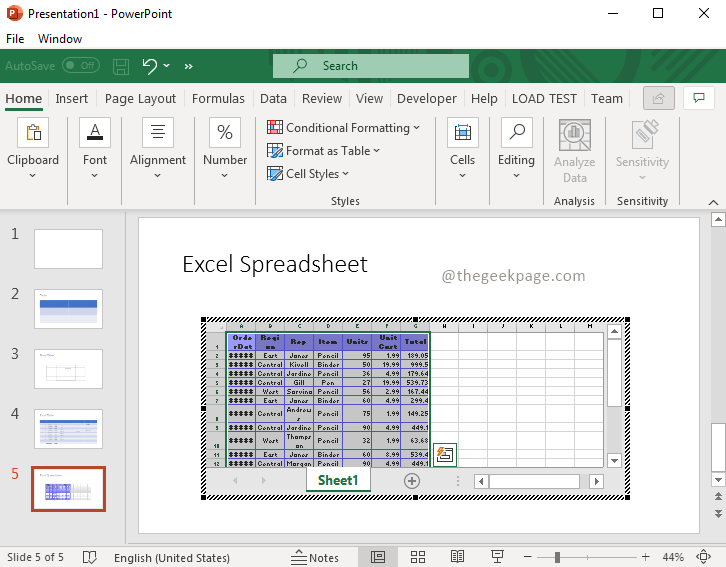Switch to Reading View in status bar
Screen dimensions: 726x567
(457, 557)
